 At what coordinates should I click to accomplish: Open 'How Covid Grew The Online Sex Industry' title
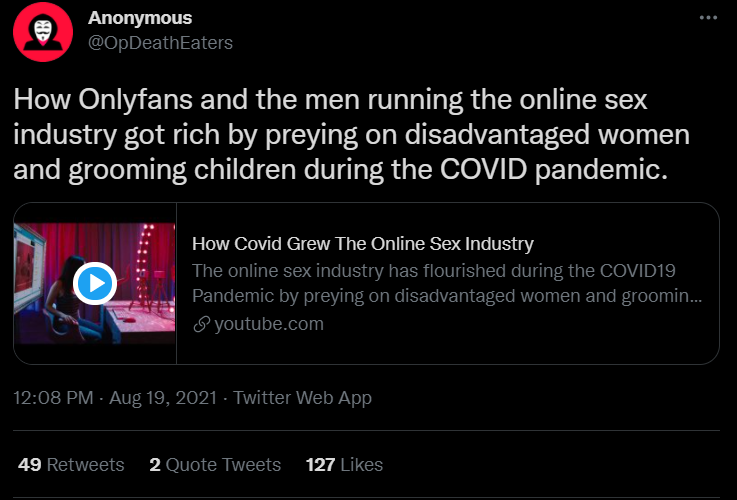pos(362,244)
